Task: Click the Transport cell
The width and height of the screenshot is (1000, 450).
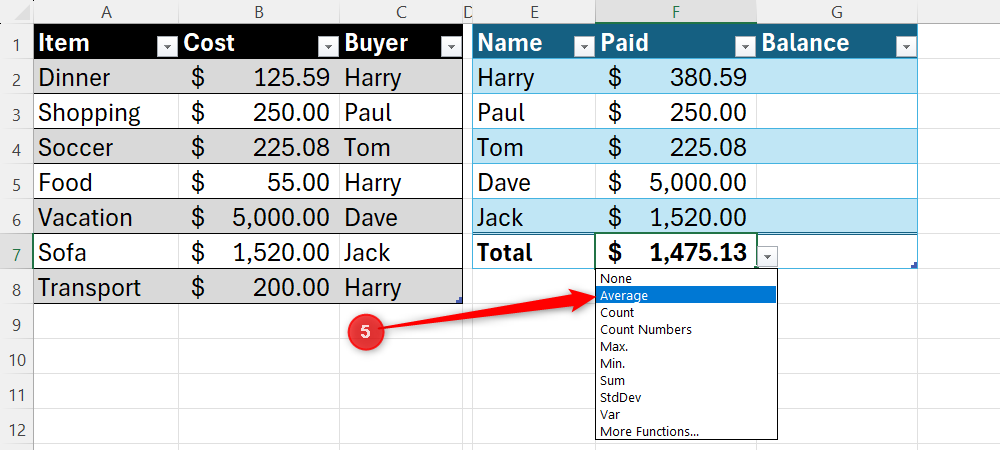Action: pyautogui.click(x=106, y=287)
